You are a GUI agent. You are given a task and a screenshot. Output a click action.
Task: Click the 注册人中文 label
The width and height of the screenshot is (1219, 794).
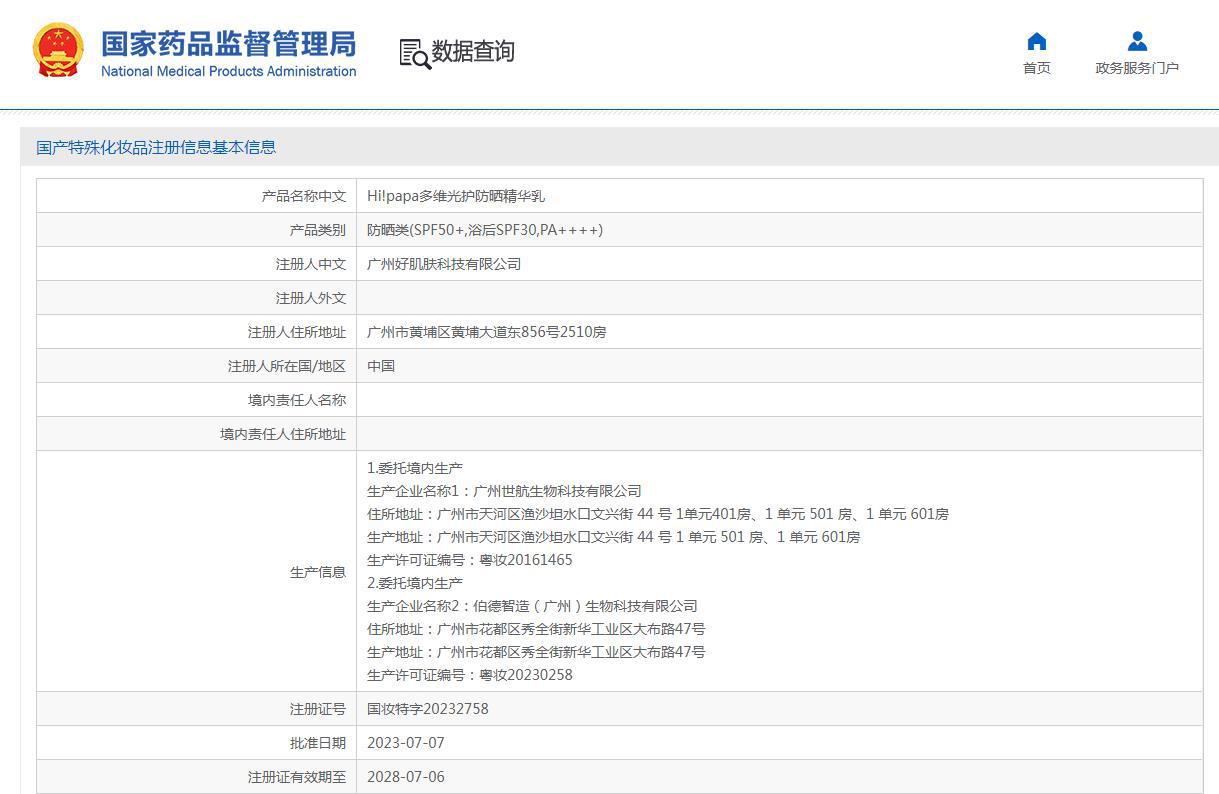pyautogui.click(x=311, y=264)
